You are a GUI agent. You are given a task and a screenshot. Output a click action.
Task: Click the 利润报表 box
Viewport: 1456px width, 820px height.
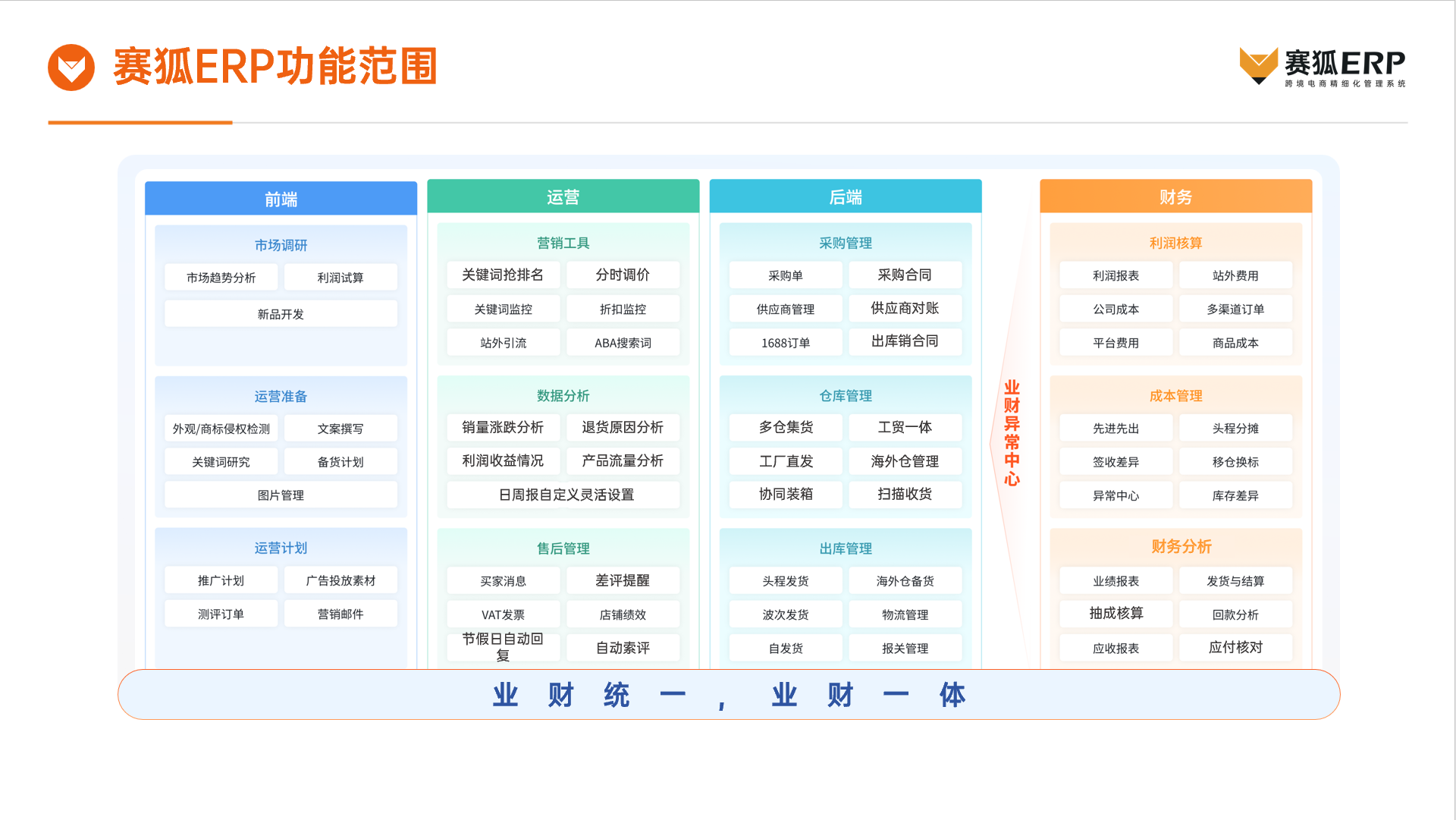[1116, 275]
